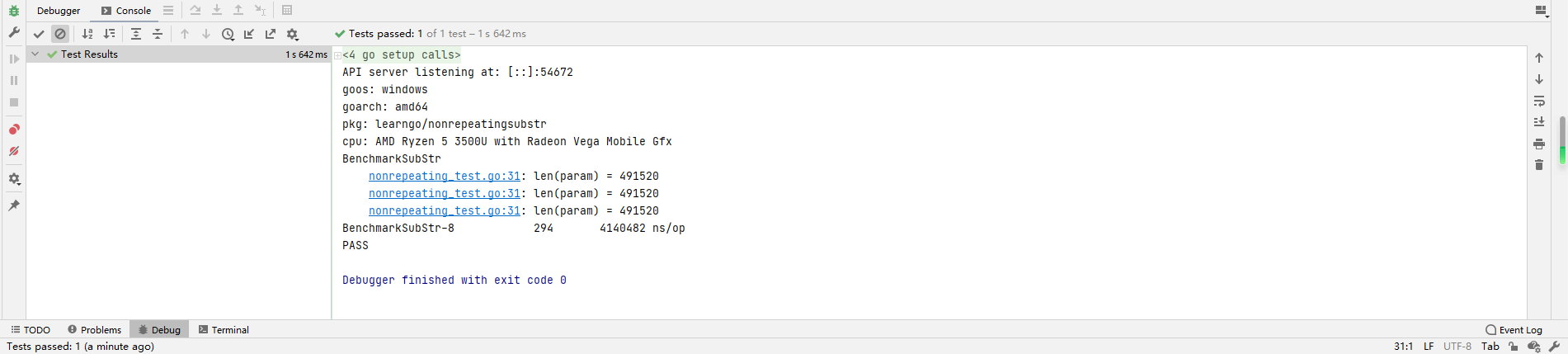Screen dimensions: 1568x354
Task: Open test runner settings gear
Action: tap(292, 34)
